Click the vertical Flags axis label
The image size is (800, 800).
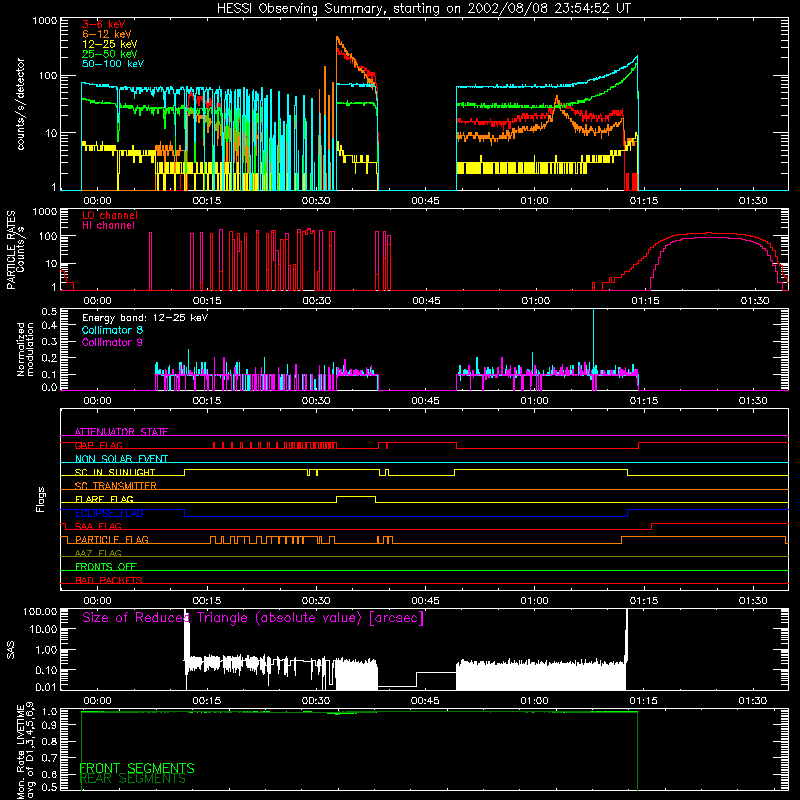pos(41,499)
